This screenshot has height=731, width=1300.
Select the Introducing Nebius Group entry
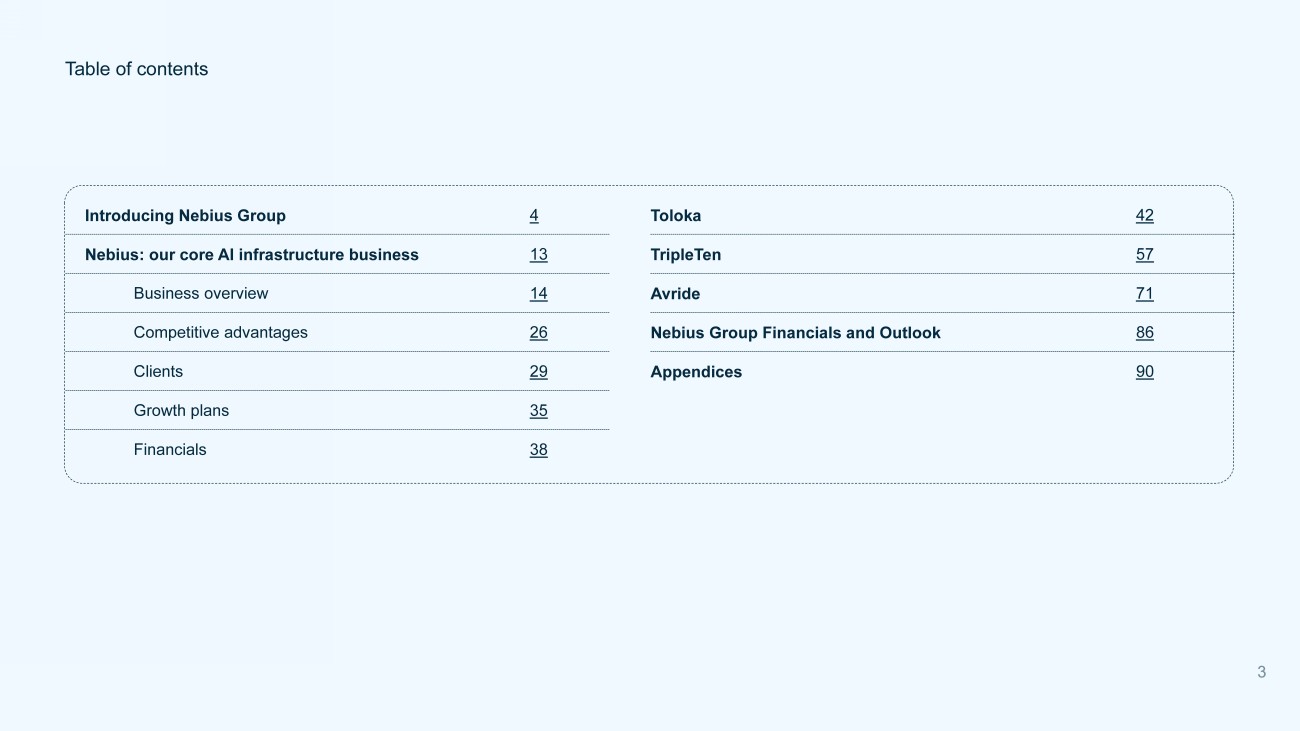pos(185,216)
